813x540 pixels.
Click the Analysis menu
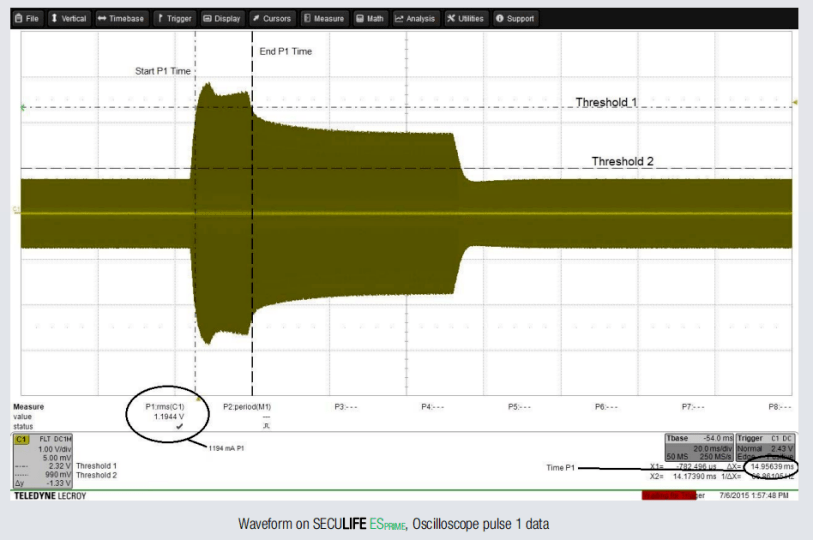pos(415,18)
